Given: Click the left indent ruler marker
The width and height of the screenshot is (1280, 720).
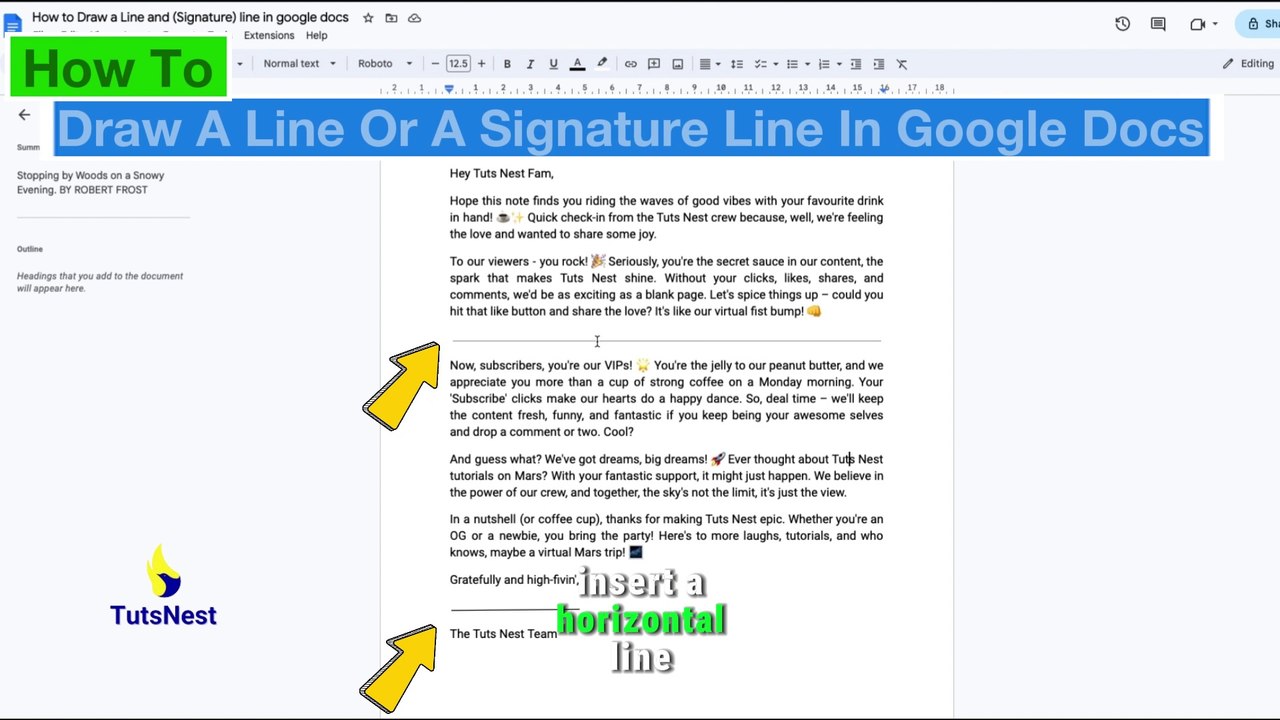Looking at the screenshot, I should click(449, 89).
